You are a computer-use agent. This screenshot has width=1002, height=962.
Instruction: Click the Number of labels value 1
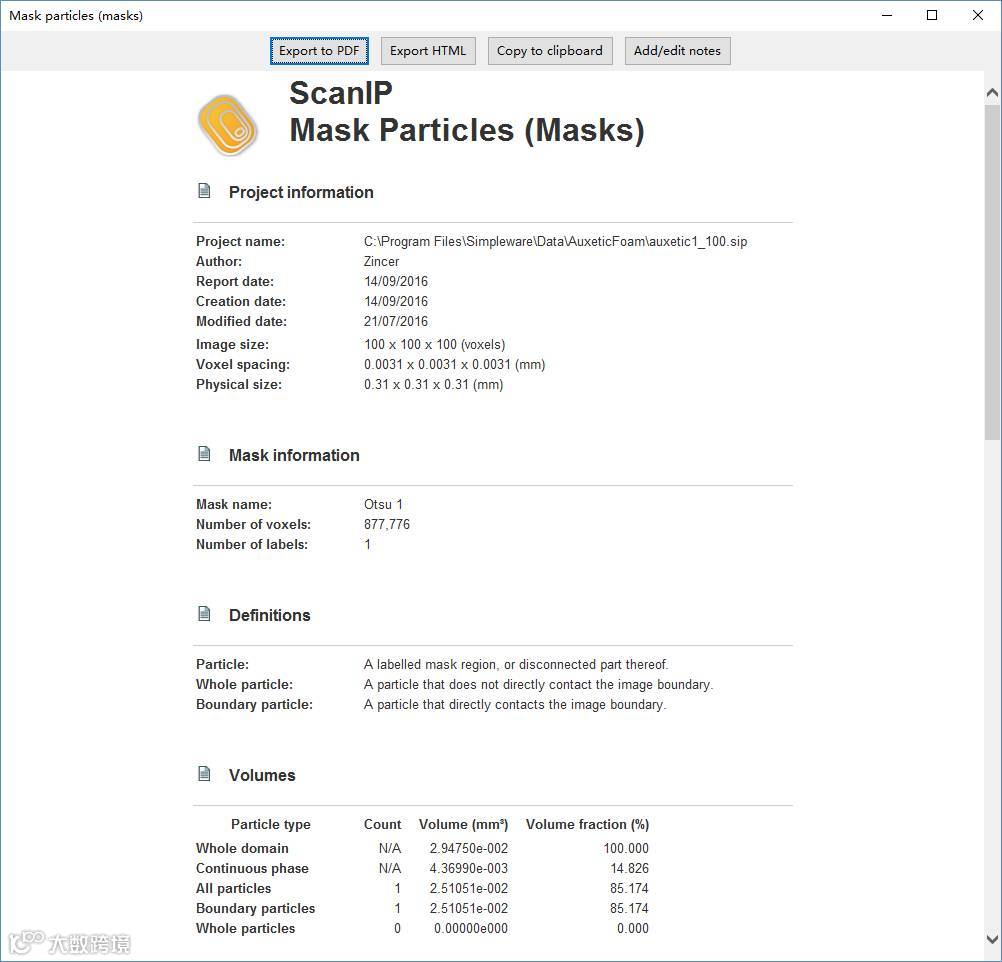[x=367, y=545]
